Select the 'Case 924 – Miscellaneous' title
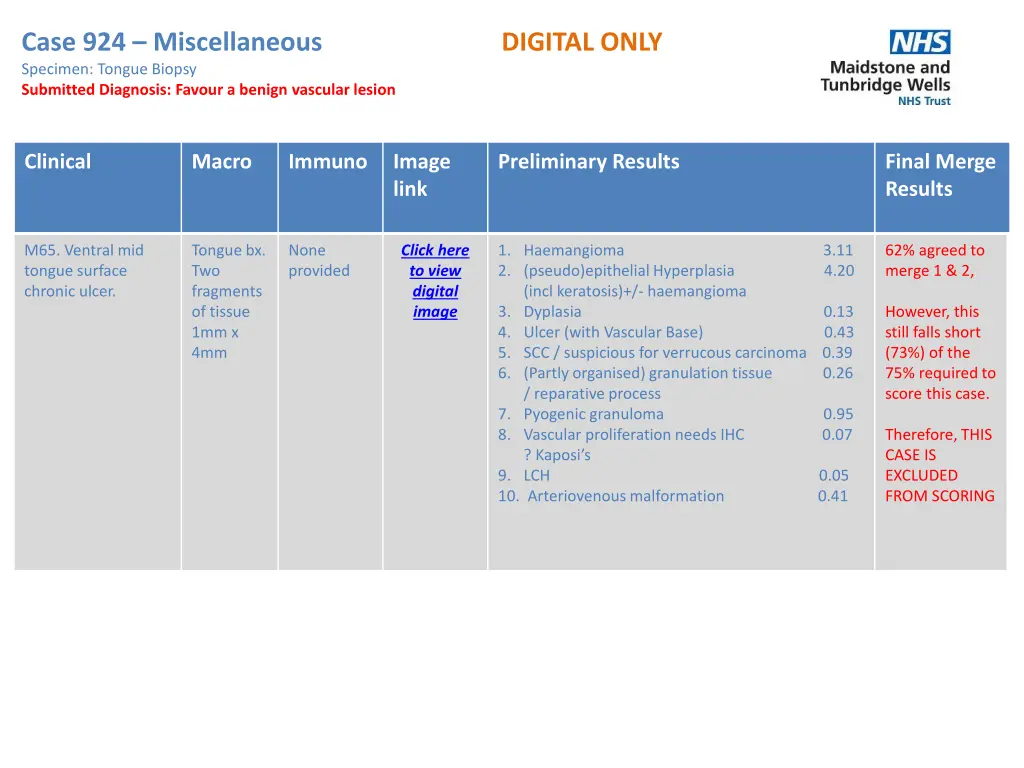Viewport: 1024px width, 768px height. point(172,42)
